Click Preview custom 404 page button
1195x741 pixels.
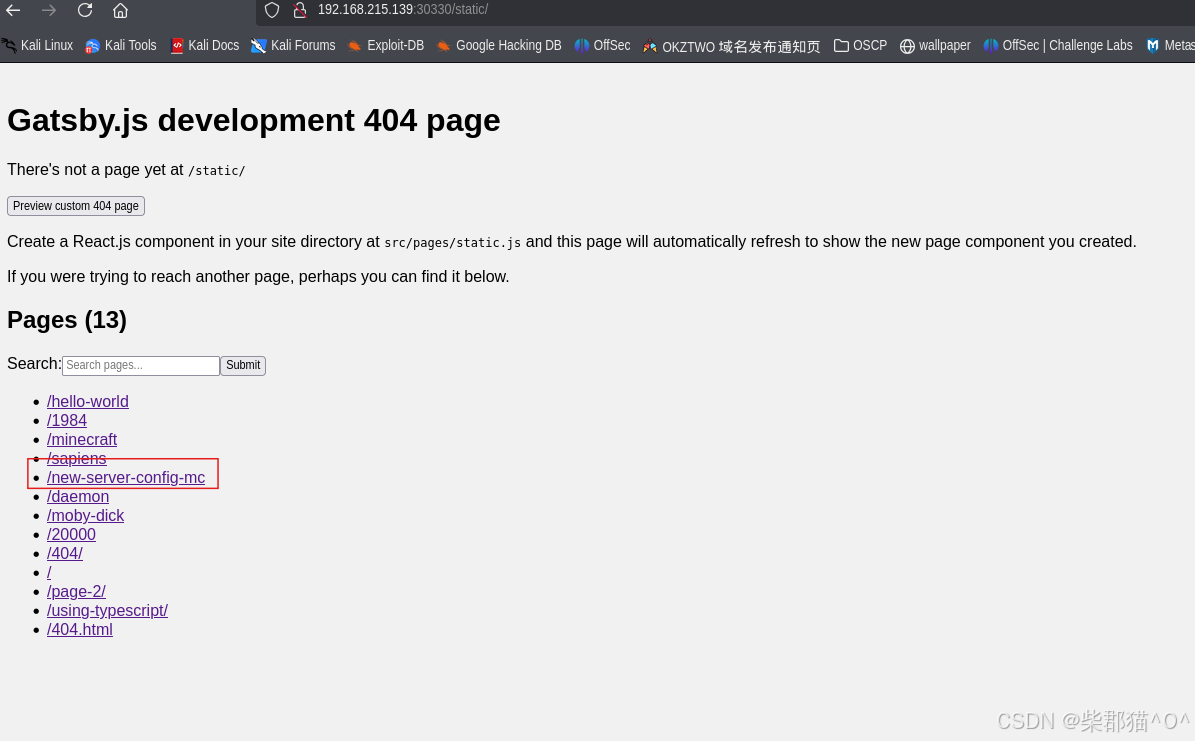coord(75,206)
